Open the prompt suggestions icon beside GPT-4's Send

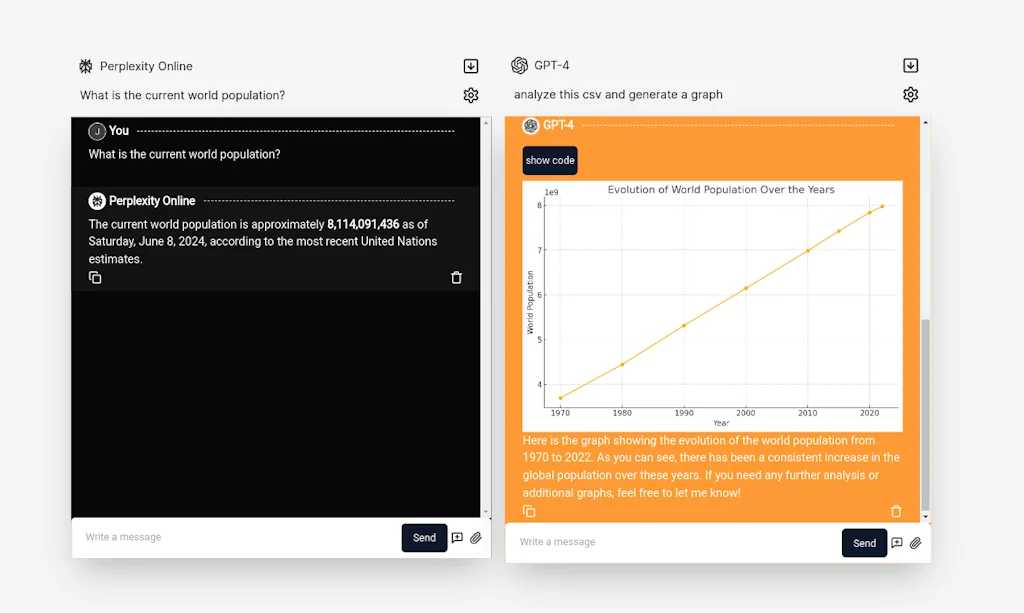pos(897,543)
